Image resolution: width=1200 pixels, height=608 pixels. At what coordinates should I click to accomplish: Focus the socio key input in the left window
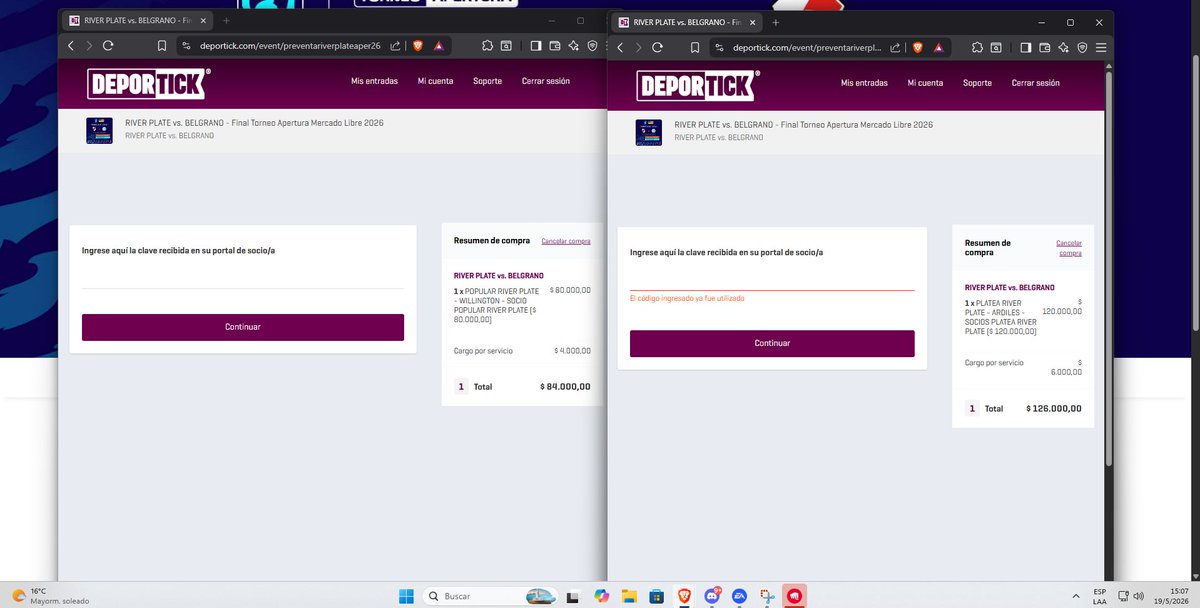pos(243,277)
